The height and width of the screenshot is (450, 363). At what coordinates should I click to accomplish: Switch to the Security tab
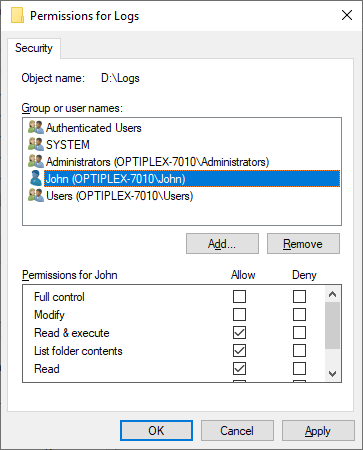(x=34, y=48)
